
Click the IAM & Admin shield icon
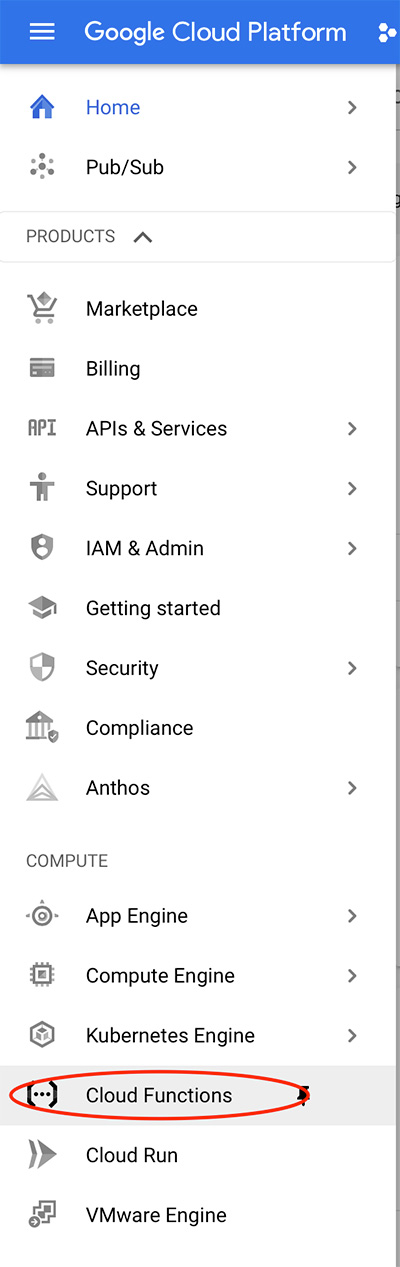click(42, 548)
